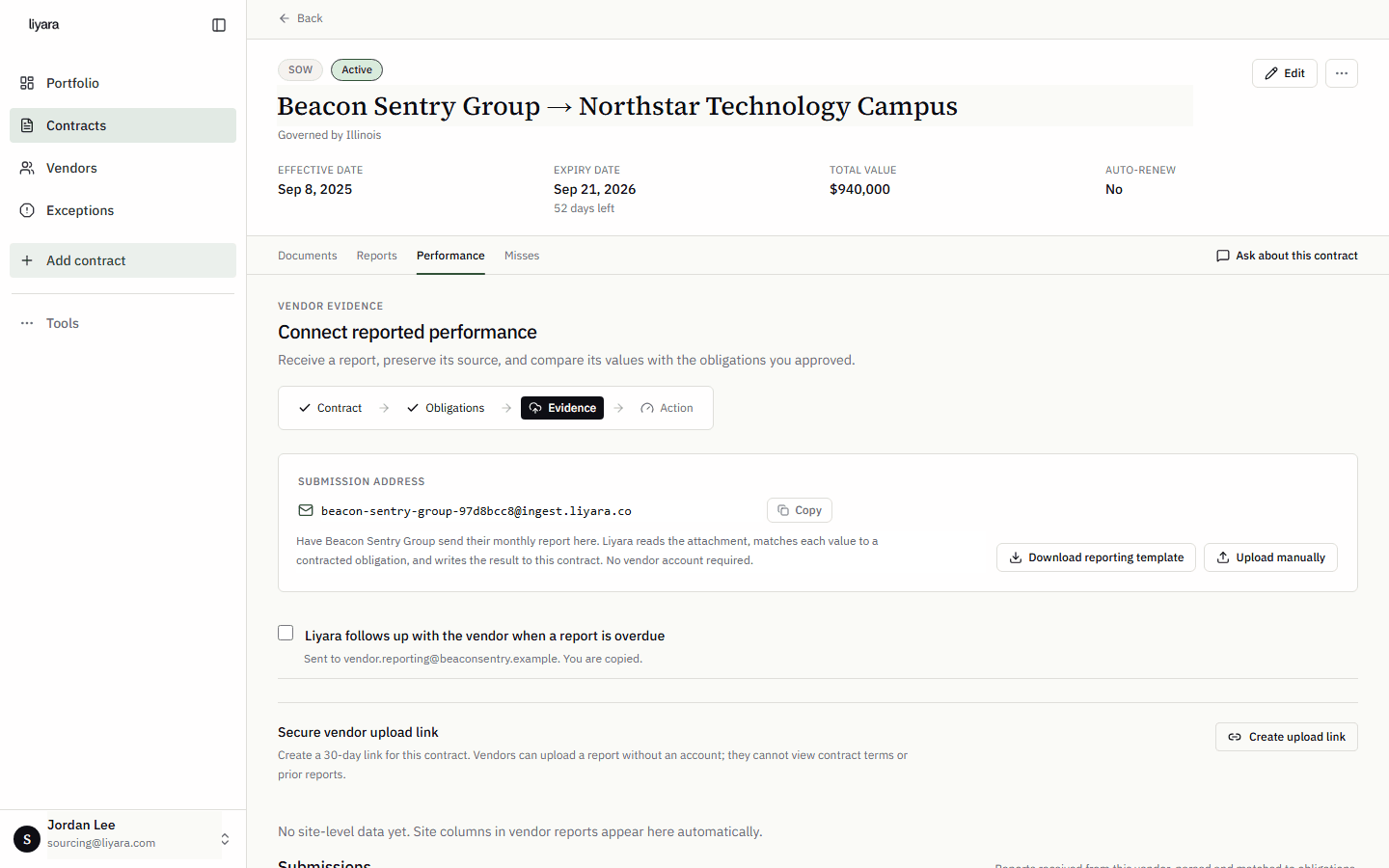
Task: Open the Vendors page
Action: coord(123,168)
